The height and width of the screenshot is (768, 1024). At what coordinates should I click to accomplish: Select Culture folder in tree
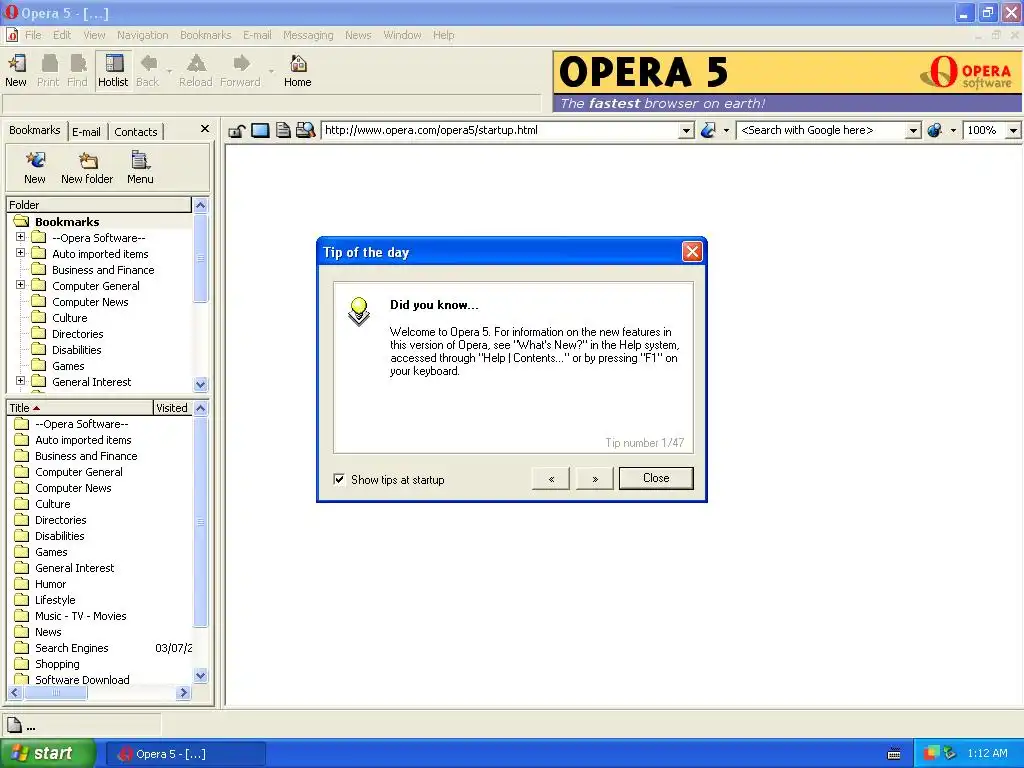click(69, 318)
